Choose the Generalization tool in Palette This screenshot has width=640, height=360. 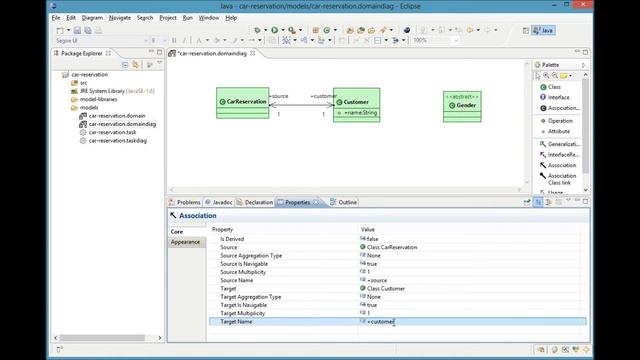[x=559, y=144]
